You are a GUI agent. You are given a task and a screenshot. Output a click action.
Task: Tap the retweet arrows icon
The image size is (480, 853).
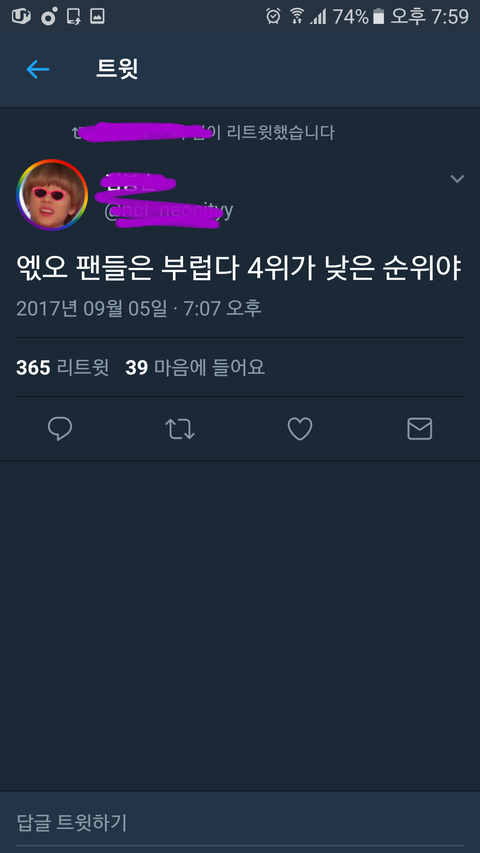pos(180,429)
